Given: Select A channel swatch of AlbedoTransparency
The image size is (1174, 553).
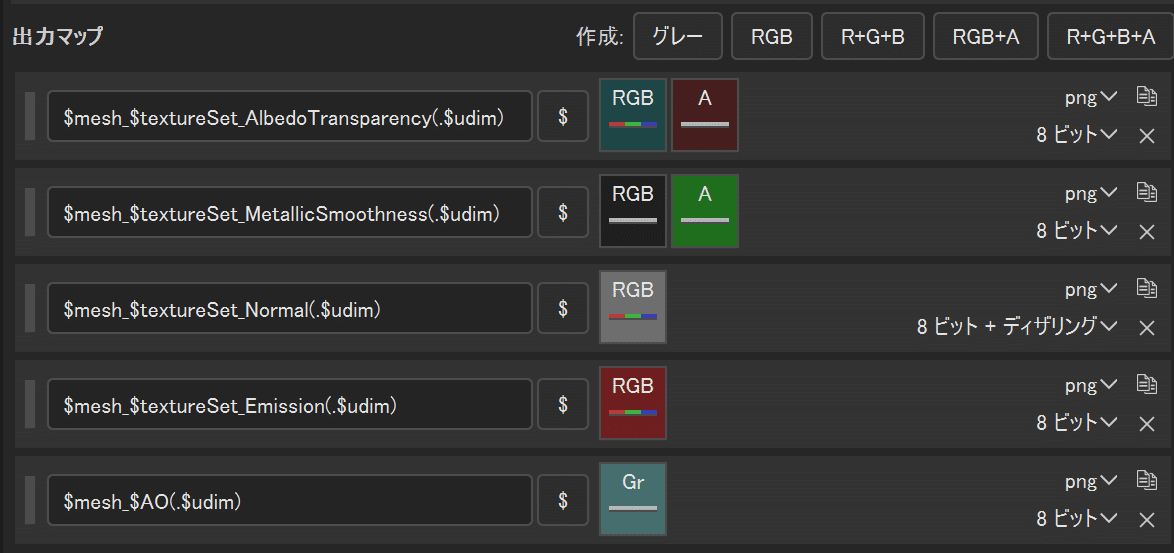Looking at the screenshot, I should 705,114.
